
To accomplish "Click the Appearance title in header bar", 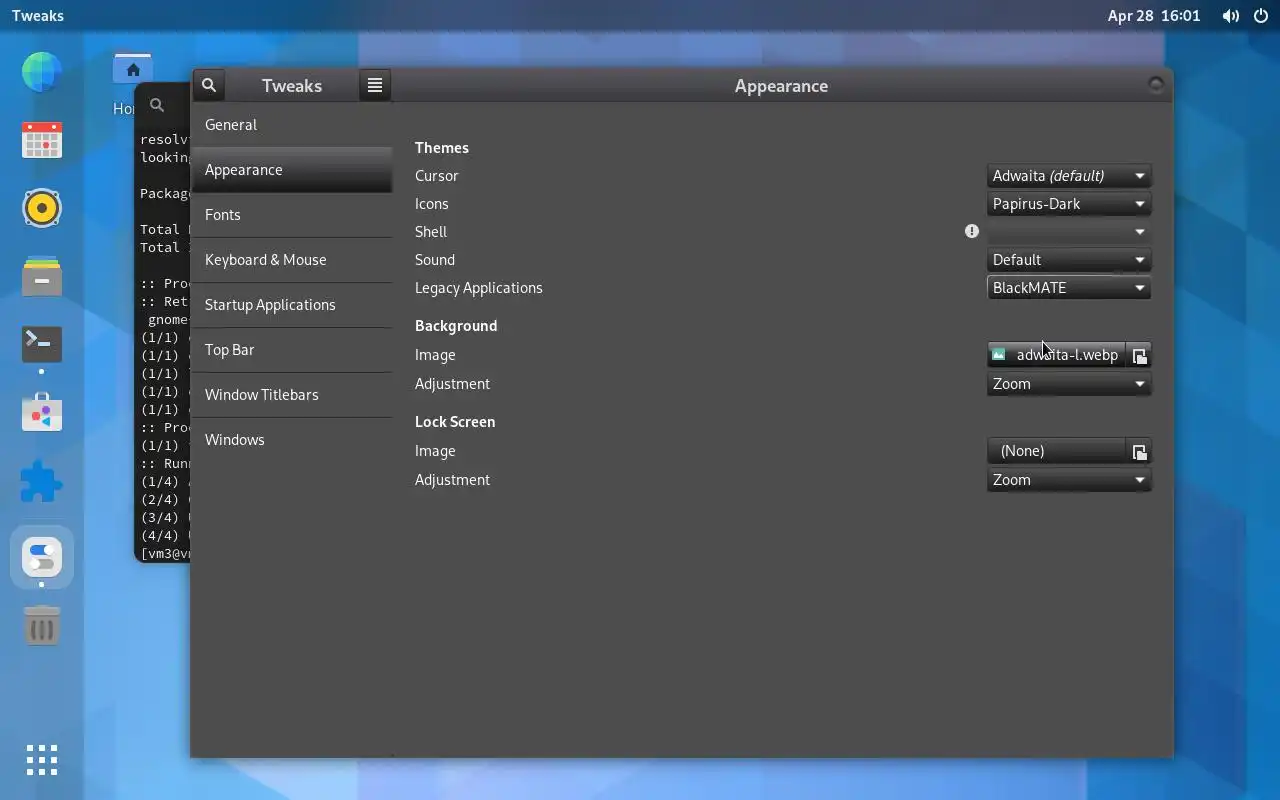I will (781, 86).
